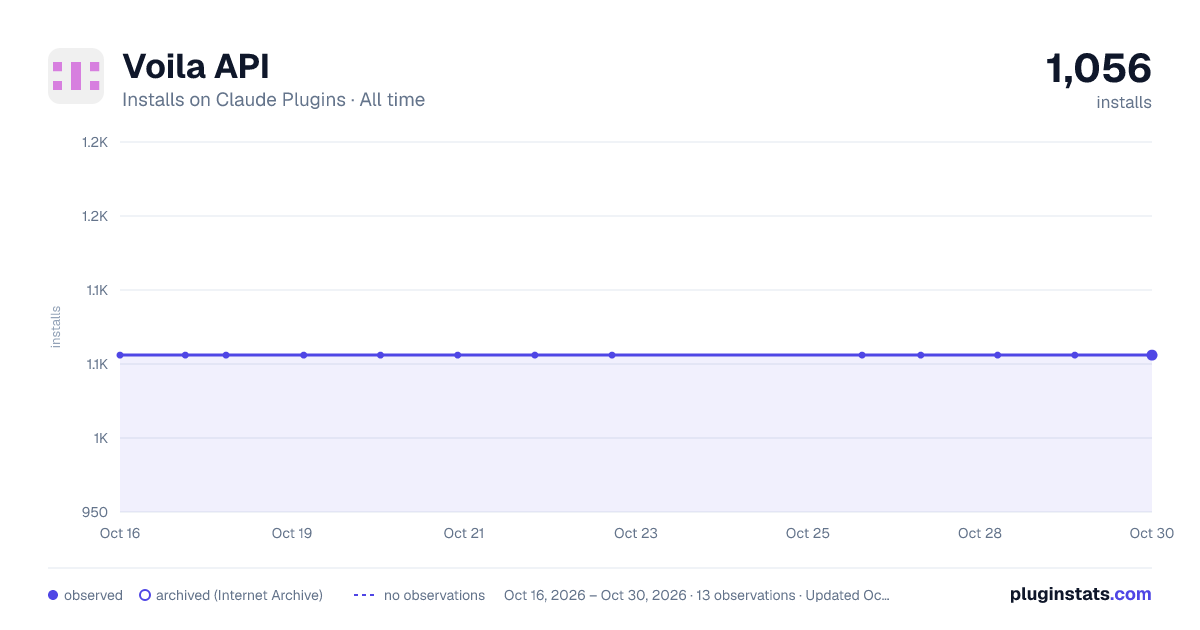Image resolution: width=1200 pixels, height=630 pixels.
Task: Click "Oct 16, 2026 – Oct 30, 2026" date range
Action: (595, 595)
